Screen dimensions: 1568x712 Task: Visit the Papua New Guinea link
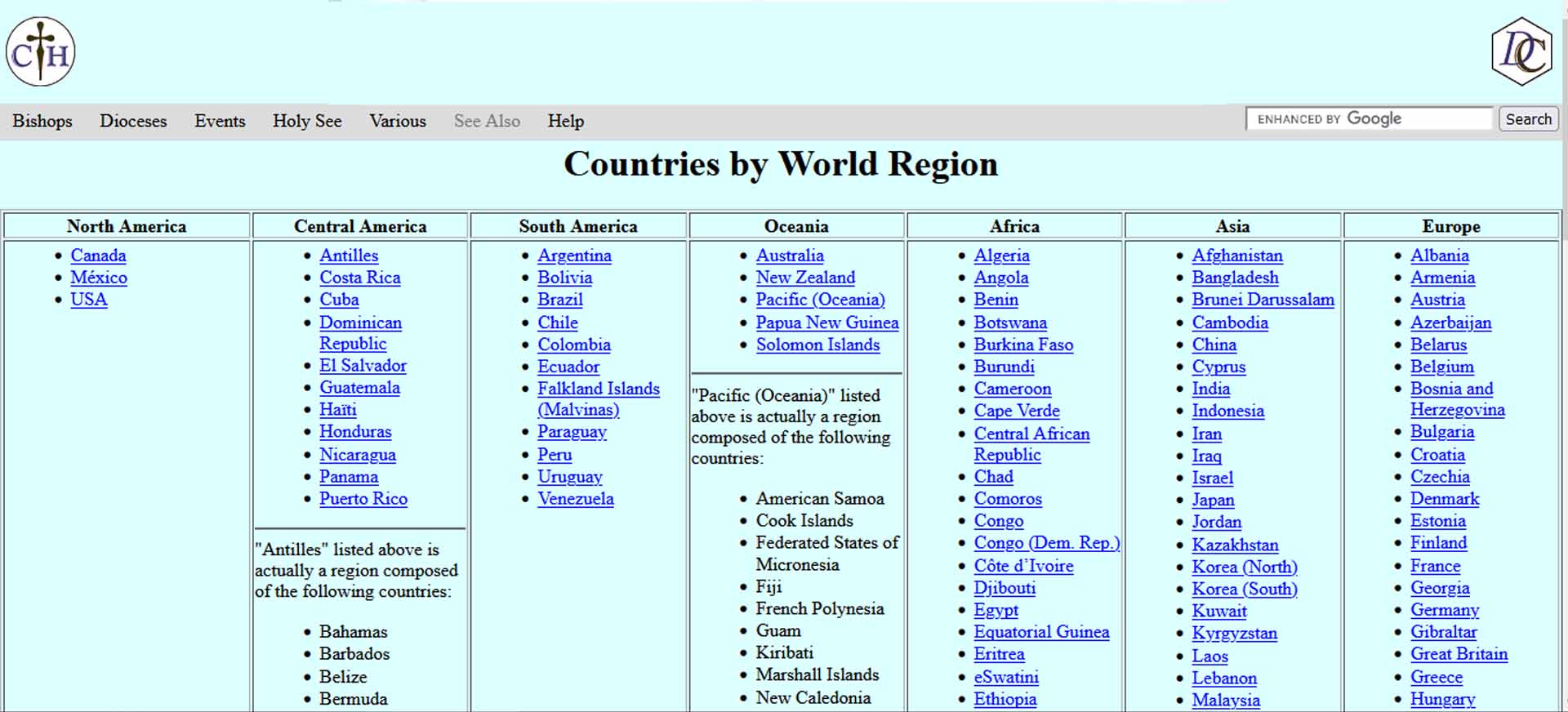[826, 323]
